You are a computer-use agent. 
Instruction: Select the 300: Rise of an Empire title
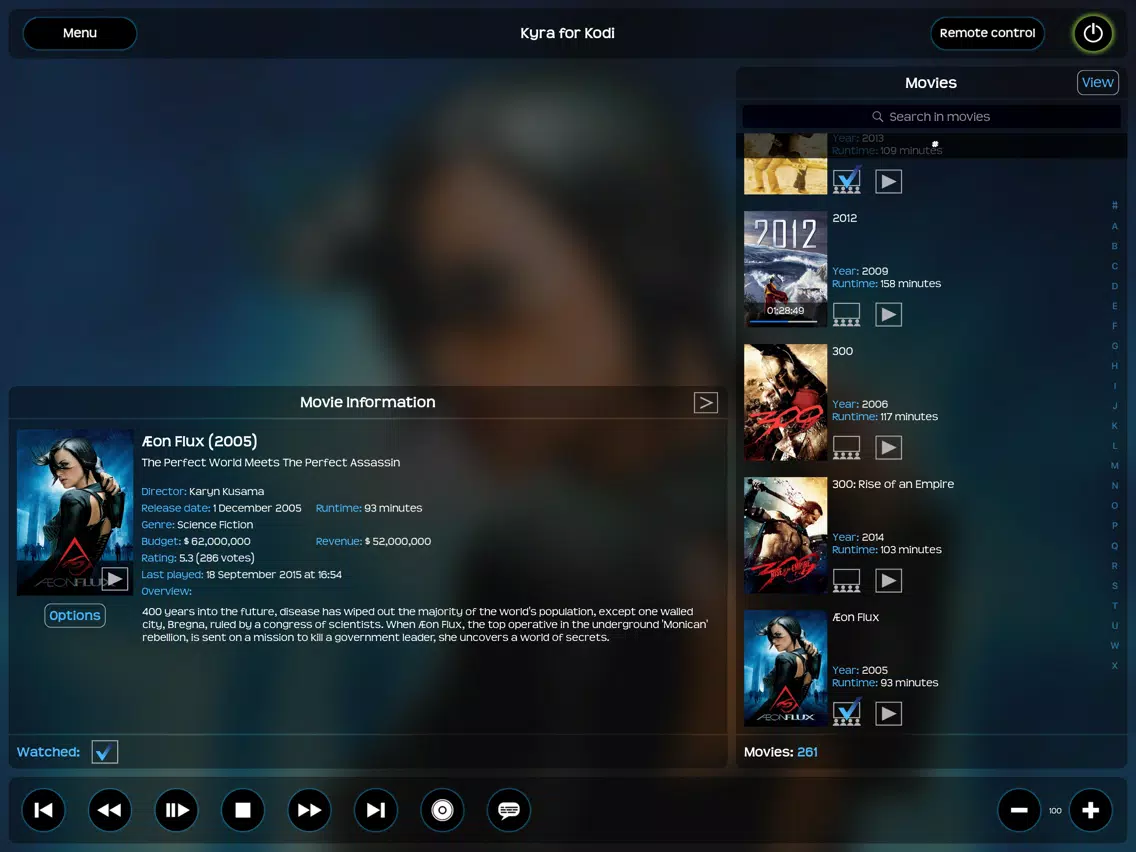coord(893,484)
